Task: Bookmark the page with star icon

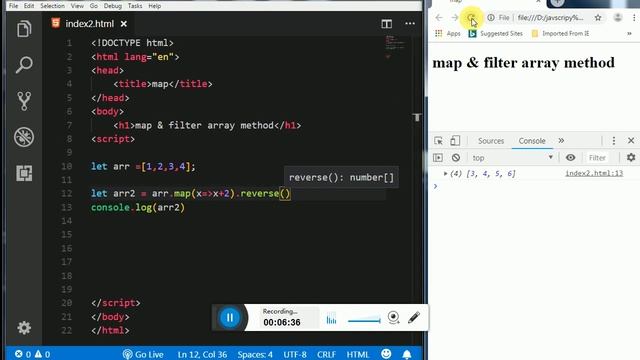Action: [x=598, y=18]
